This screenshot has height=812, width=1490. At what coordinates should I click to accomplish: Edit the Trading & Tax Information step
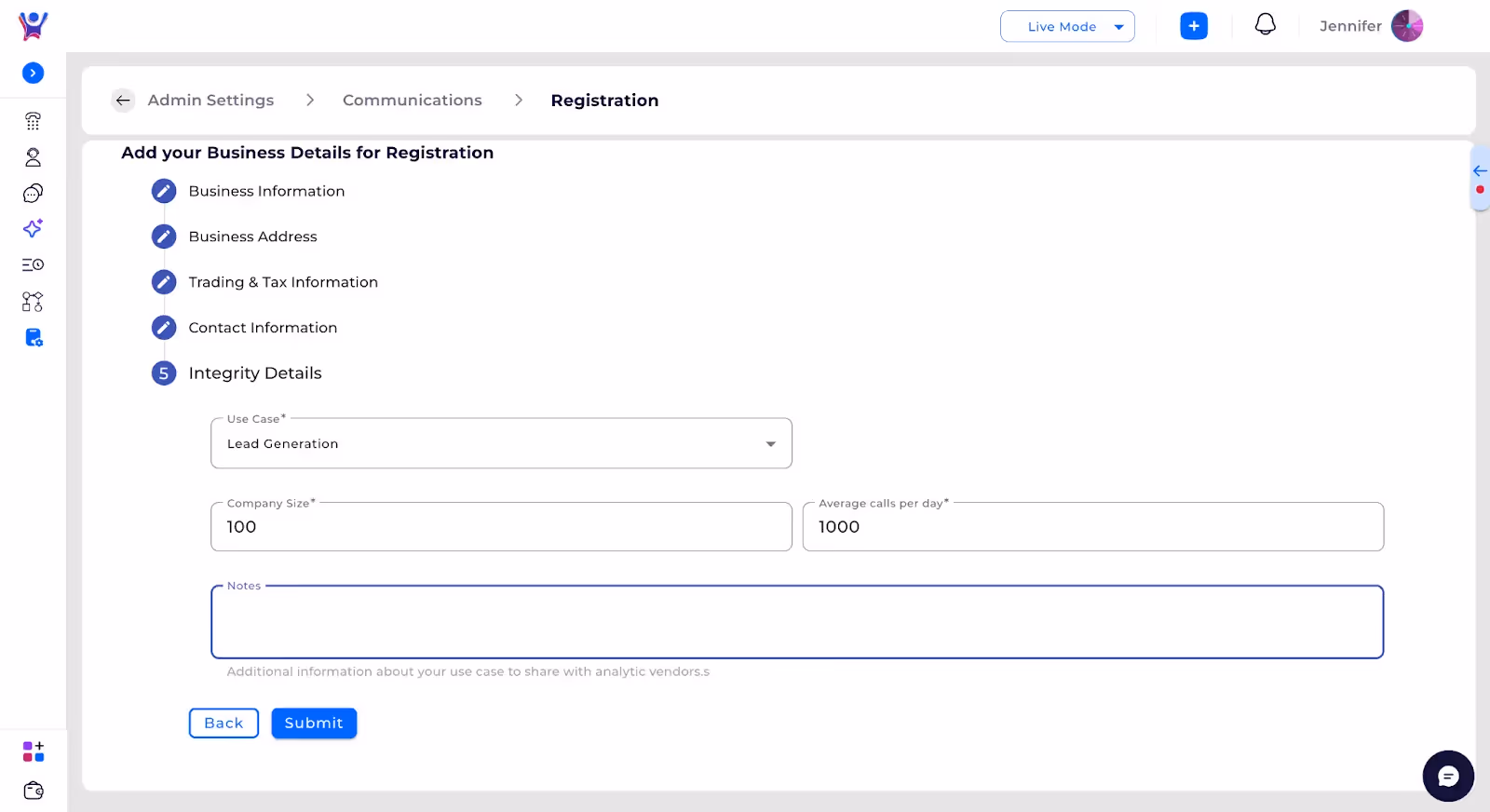point(164,282)
